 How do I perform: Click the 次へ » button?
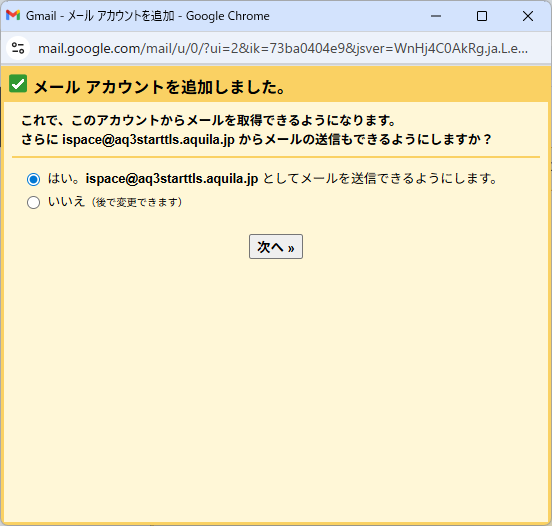[x=276, y=246]
